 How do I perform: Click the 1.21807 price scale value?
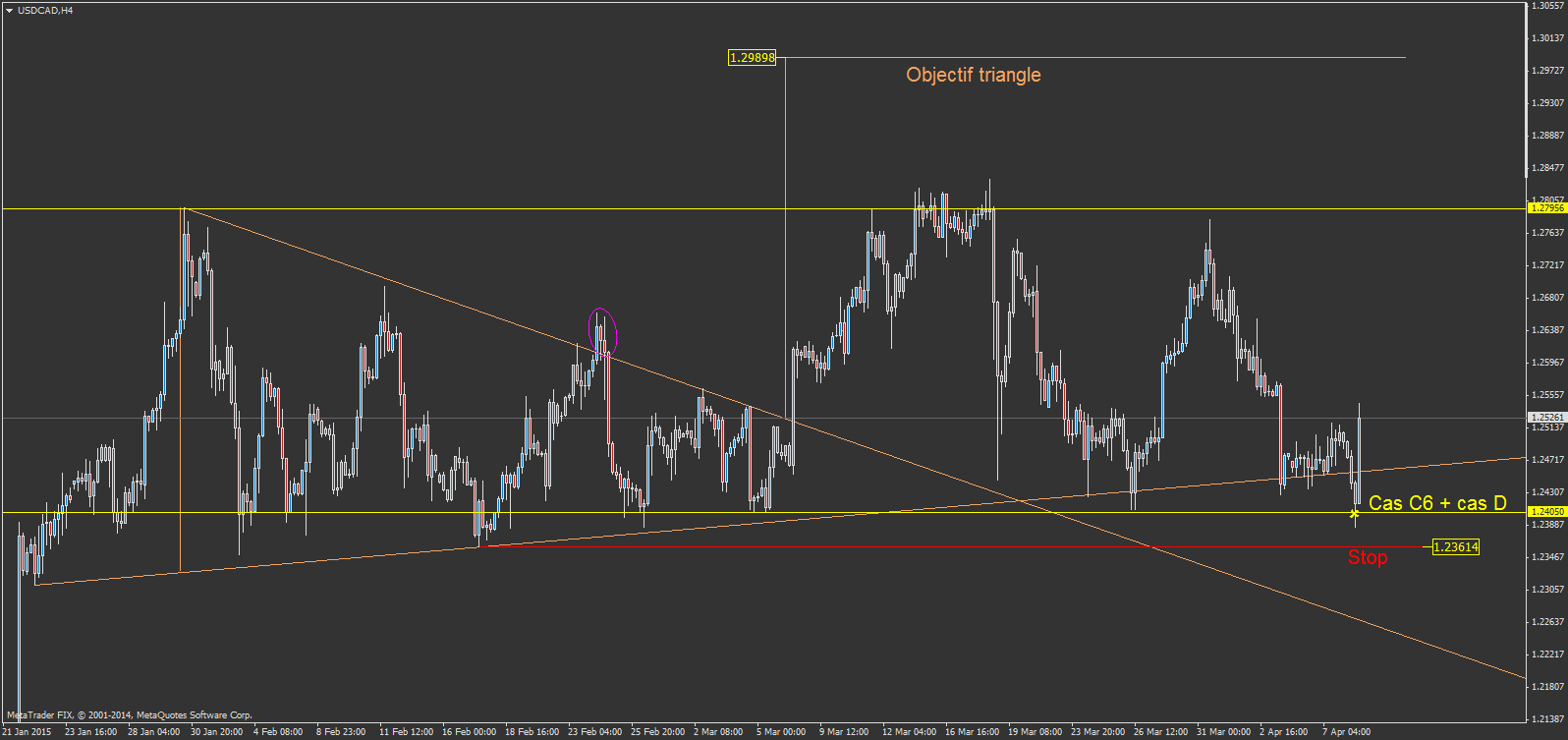pos(1548,687)
